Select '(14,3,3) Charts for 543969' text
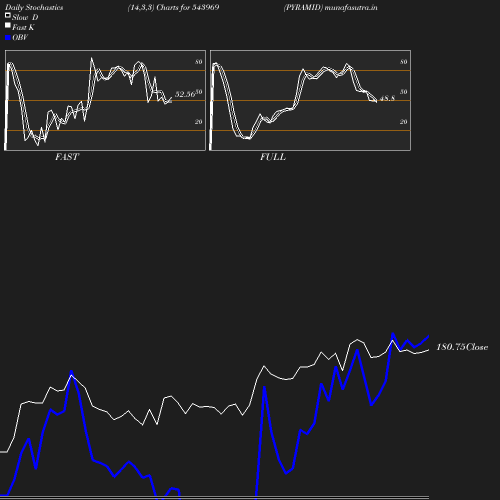Viewport: 500px width, 500px height. coord(173,7)
